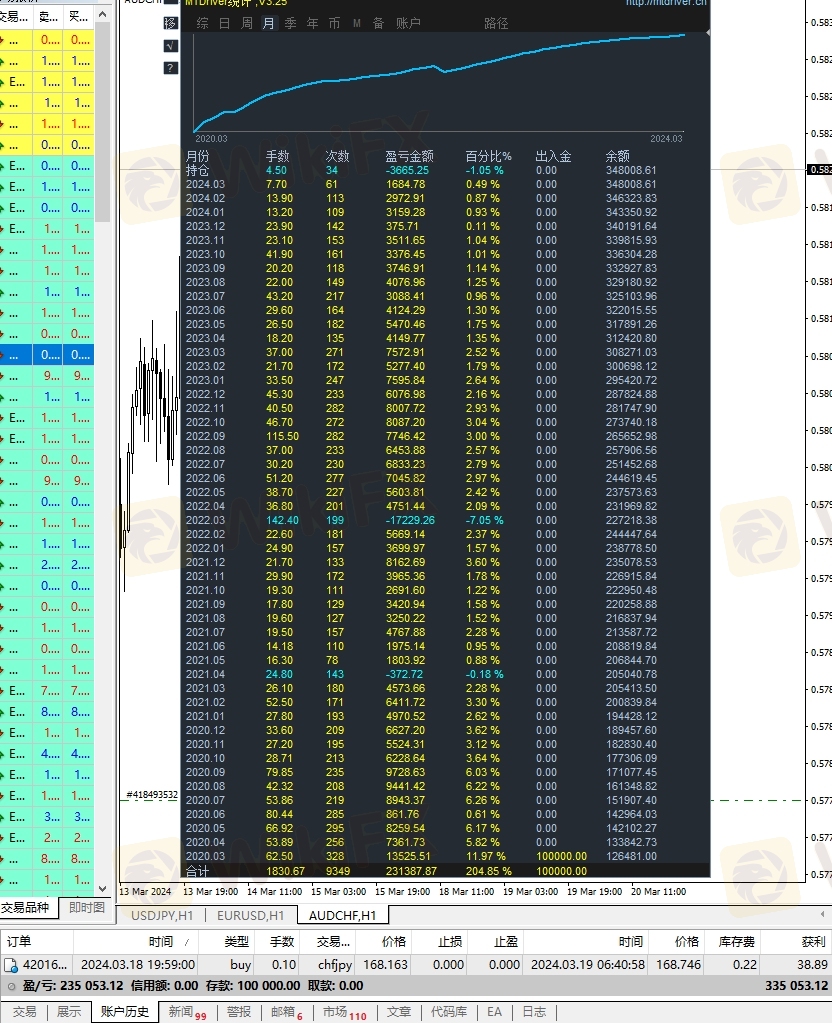Open the 备 statistics tab

click(x=378, y=23)
